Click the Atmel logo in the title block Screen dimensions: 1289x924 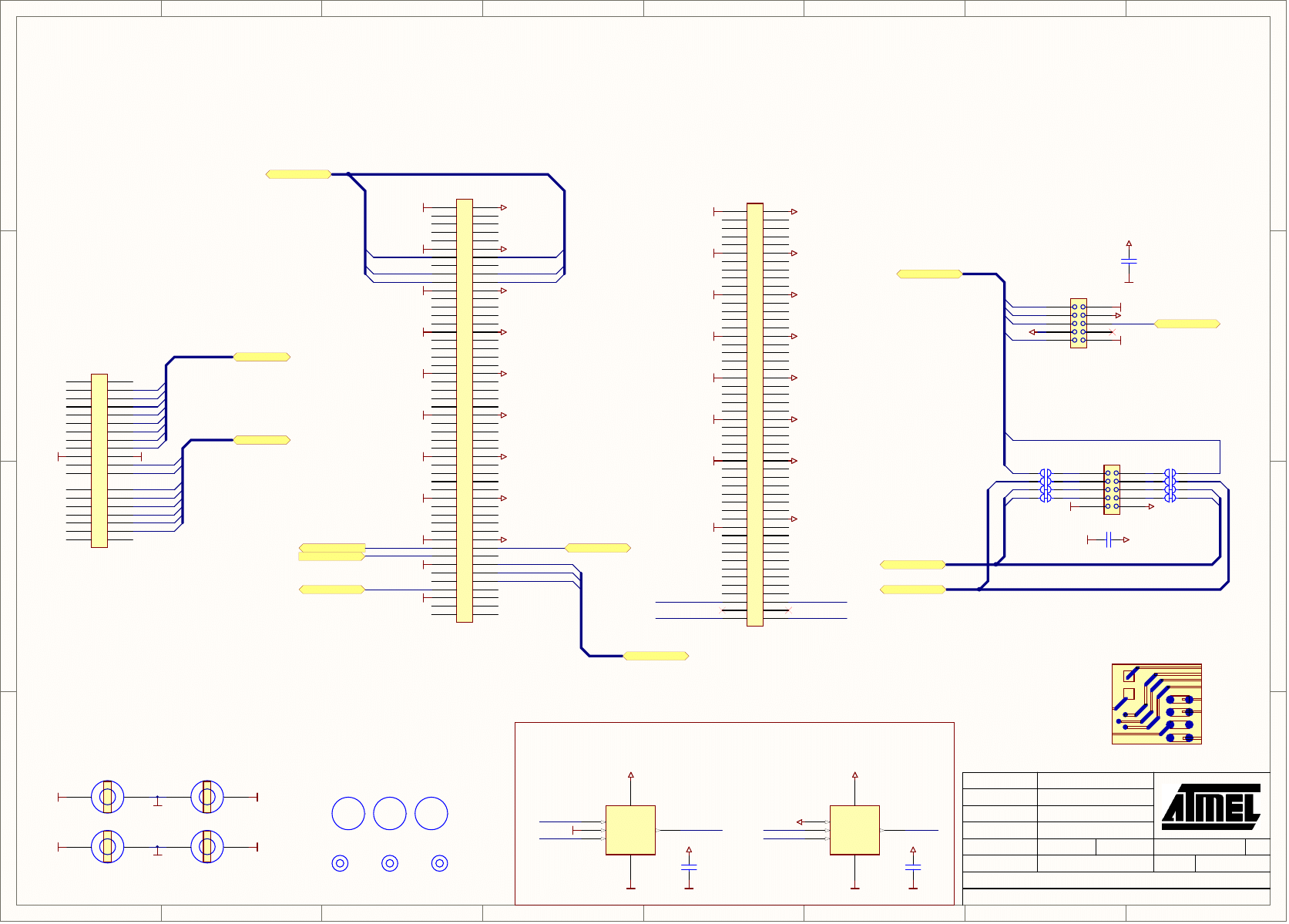[x=1210, y=807]
